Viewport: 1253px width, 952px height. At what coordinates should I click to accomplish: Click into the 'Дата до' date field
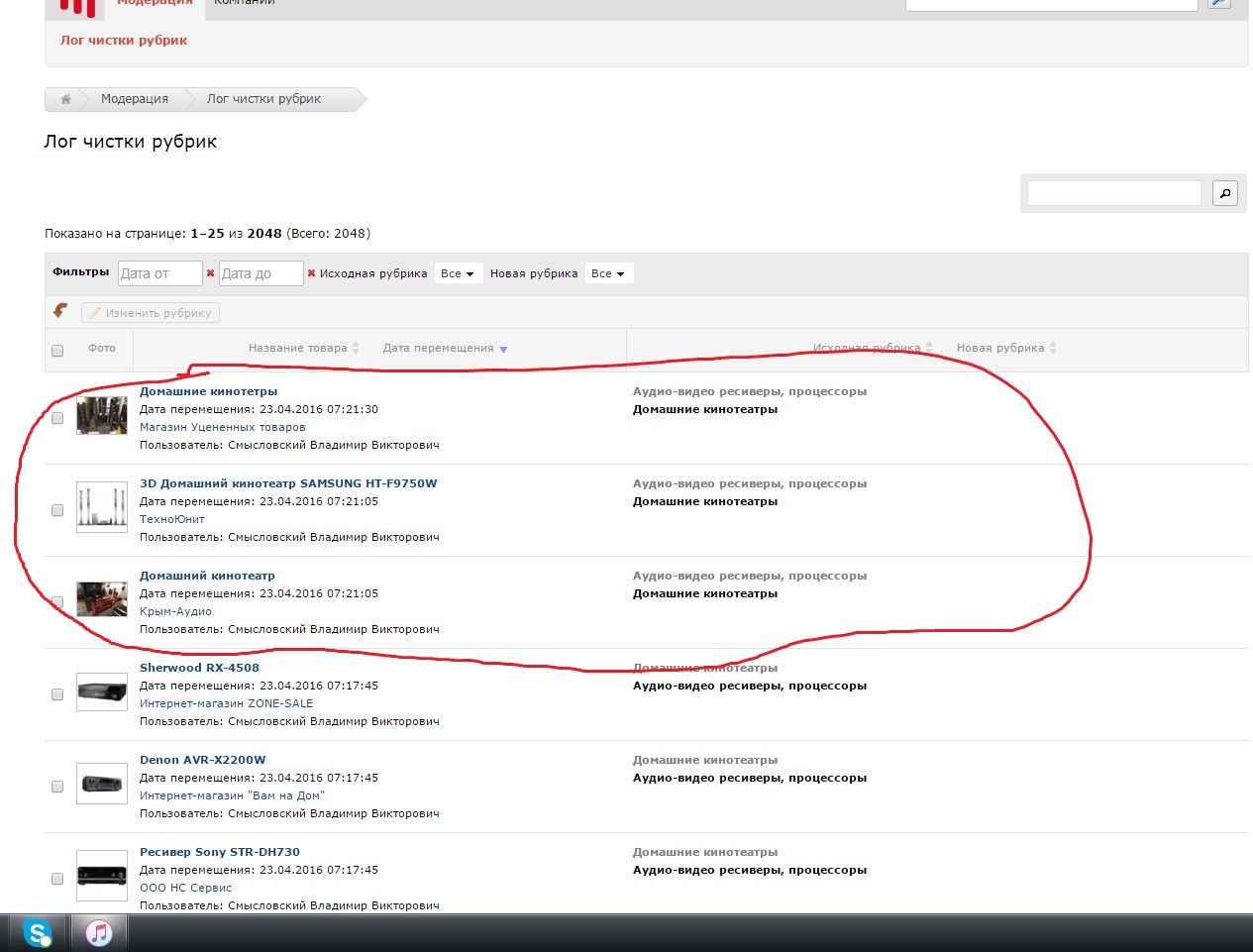[x=261, y=273]
